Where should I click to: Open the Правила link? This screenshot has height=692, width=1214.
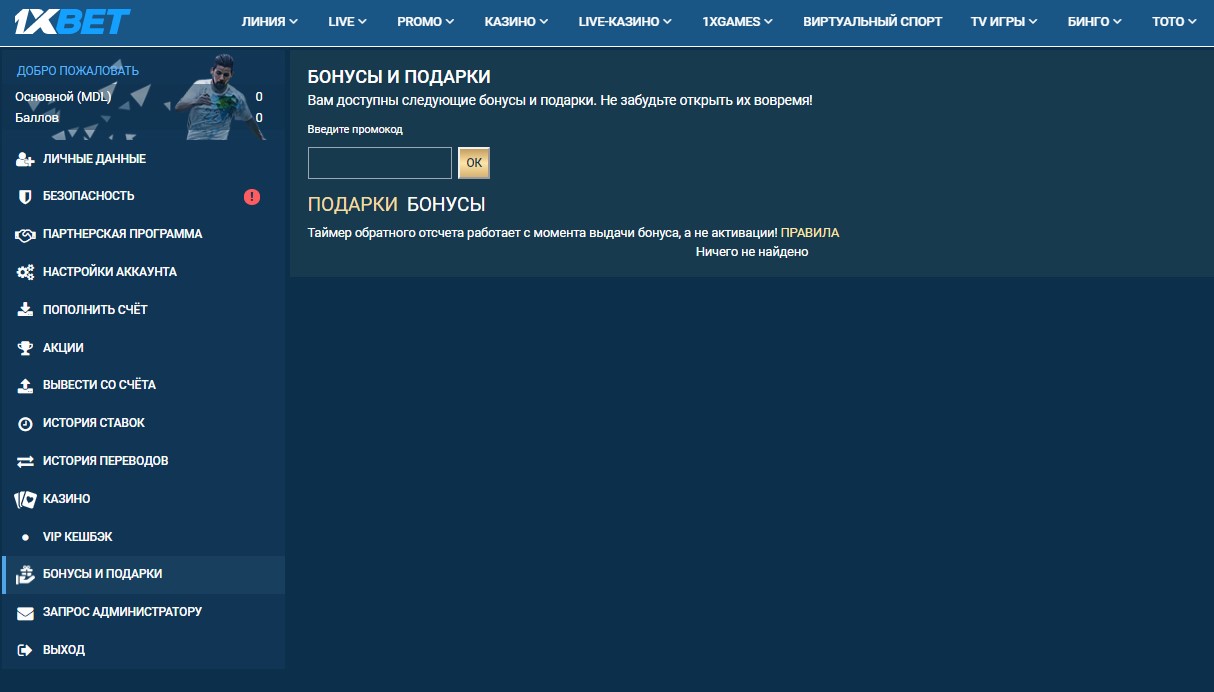809,233
